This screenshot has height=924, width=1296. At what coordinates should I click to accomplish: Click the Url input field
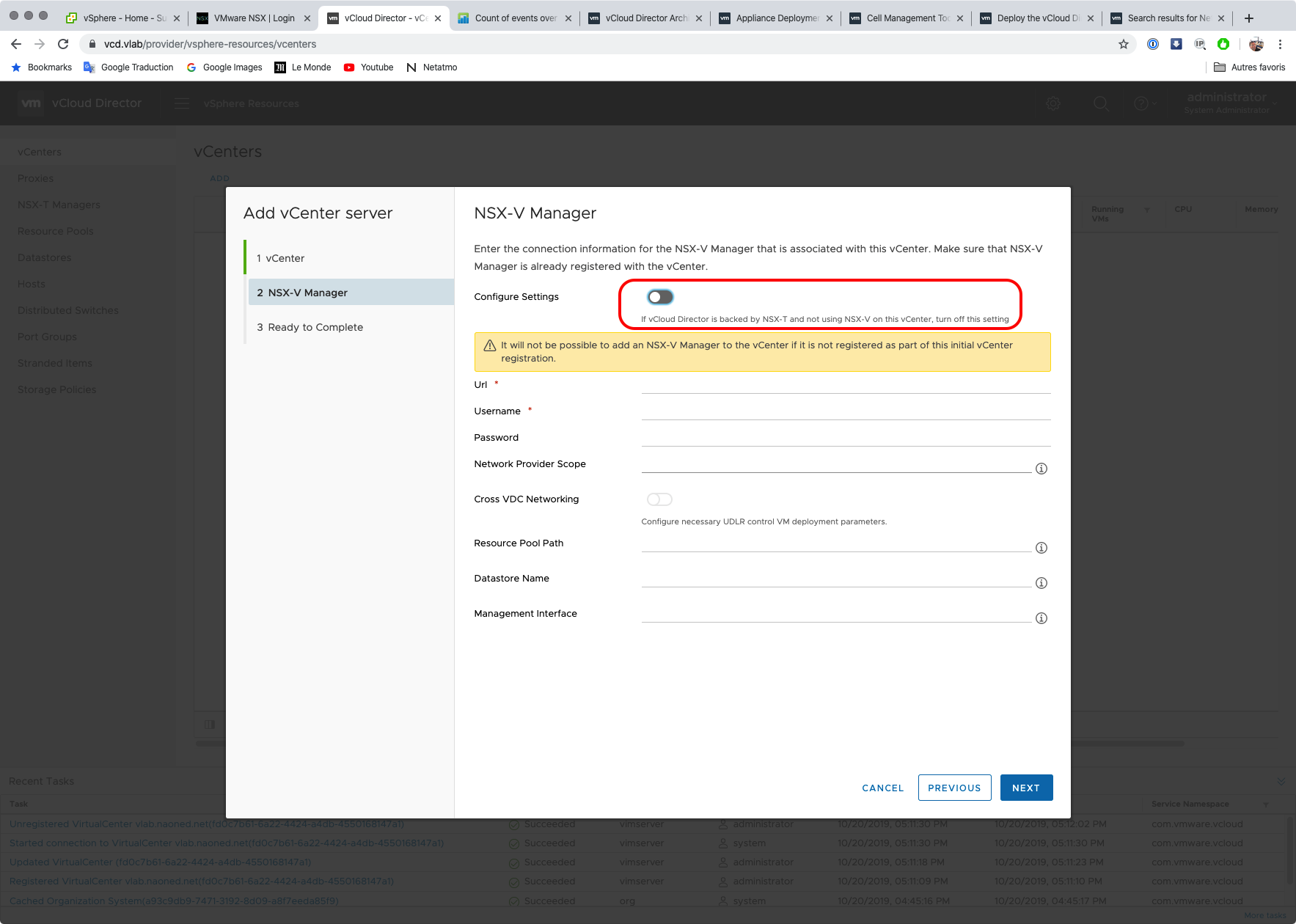coord(845,385)
